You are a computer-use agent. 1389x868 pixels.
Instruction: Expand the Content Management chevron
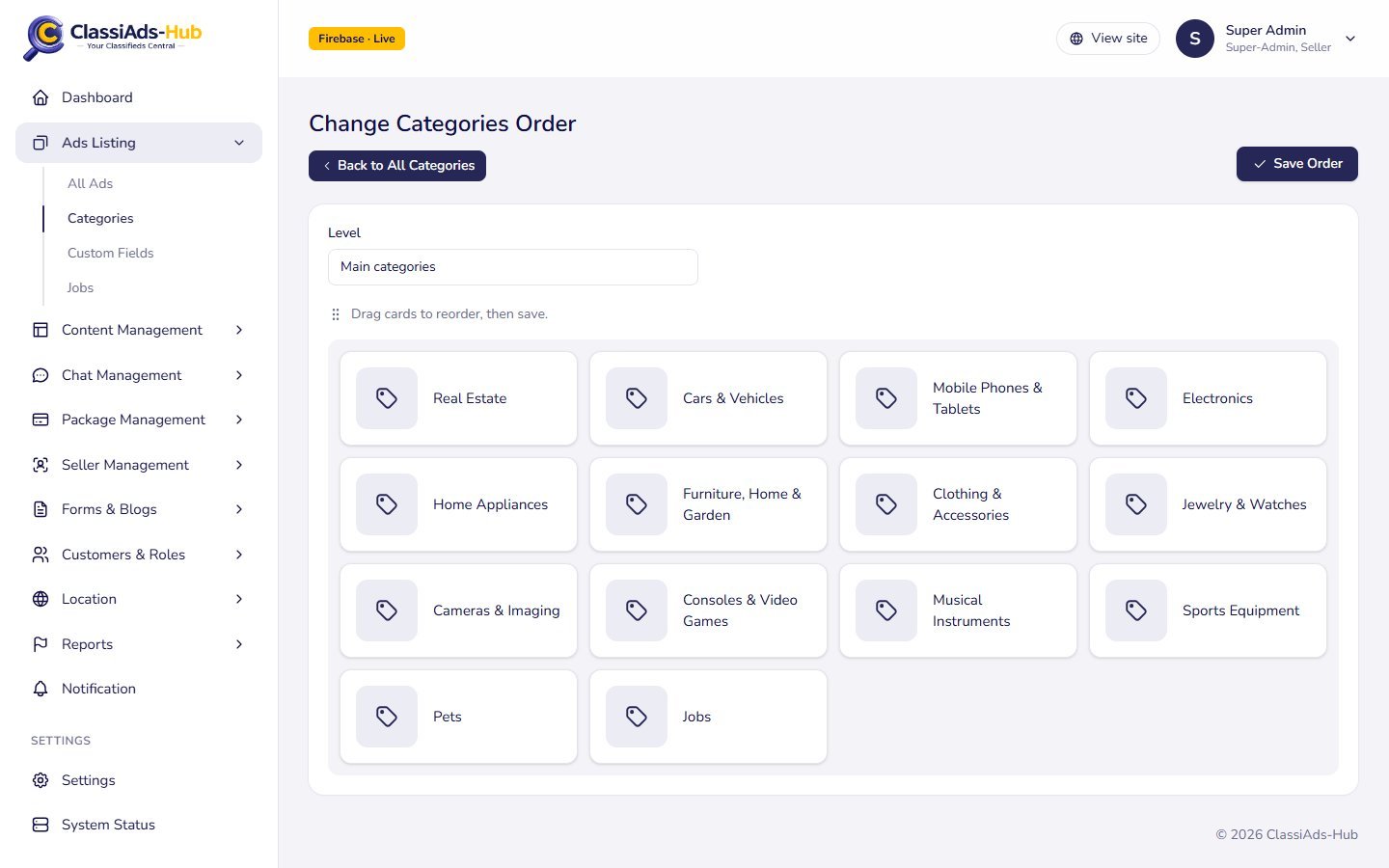pos(239,330)
